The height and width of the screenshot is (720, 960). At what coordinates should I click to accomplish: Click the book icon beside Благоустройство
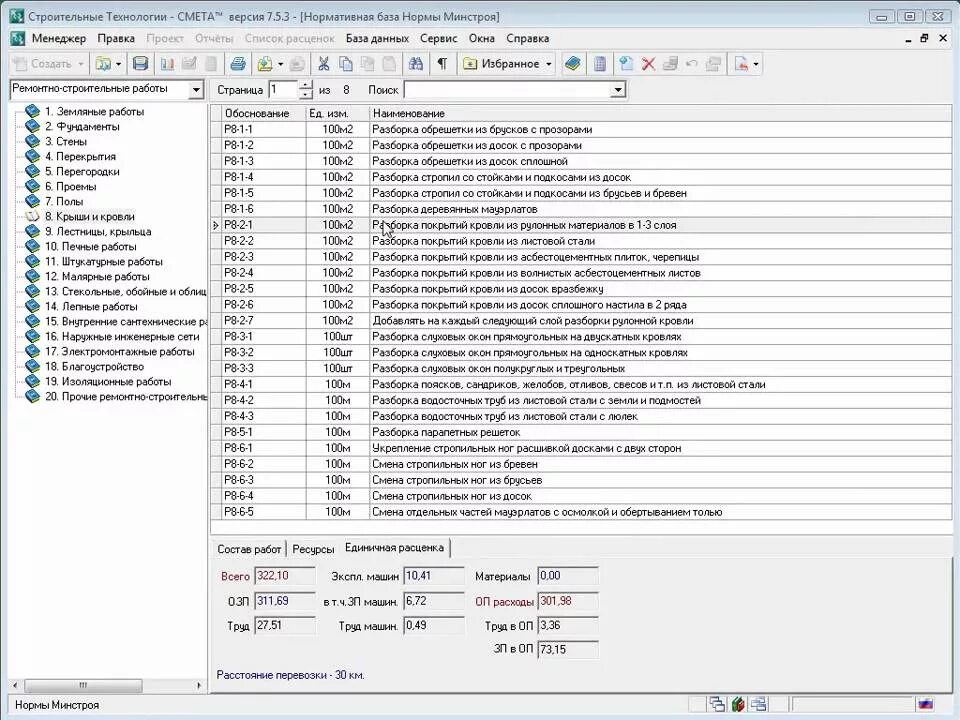pyautogui.click(x=32, y=367)
